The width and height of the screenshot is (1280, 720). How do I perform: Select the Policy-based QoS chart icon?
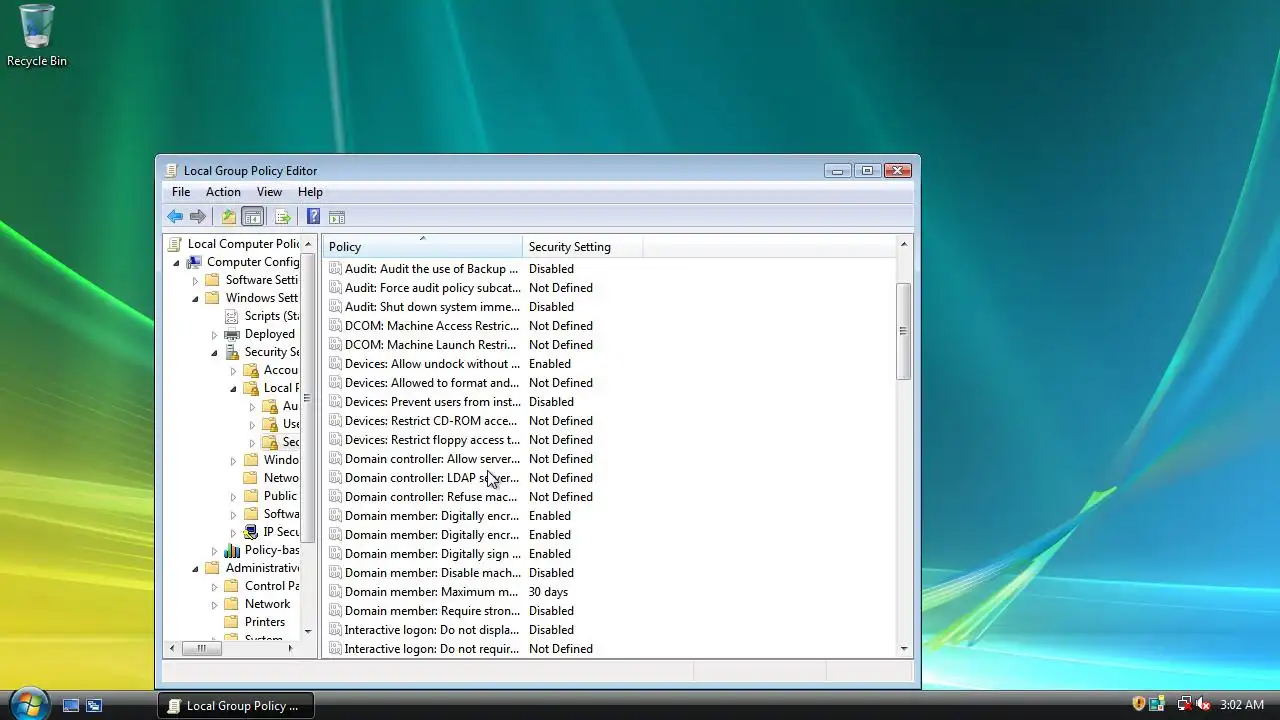point(232,550)
